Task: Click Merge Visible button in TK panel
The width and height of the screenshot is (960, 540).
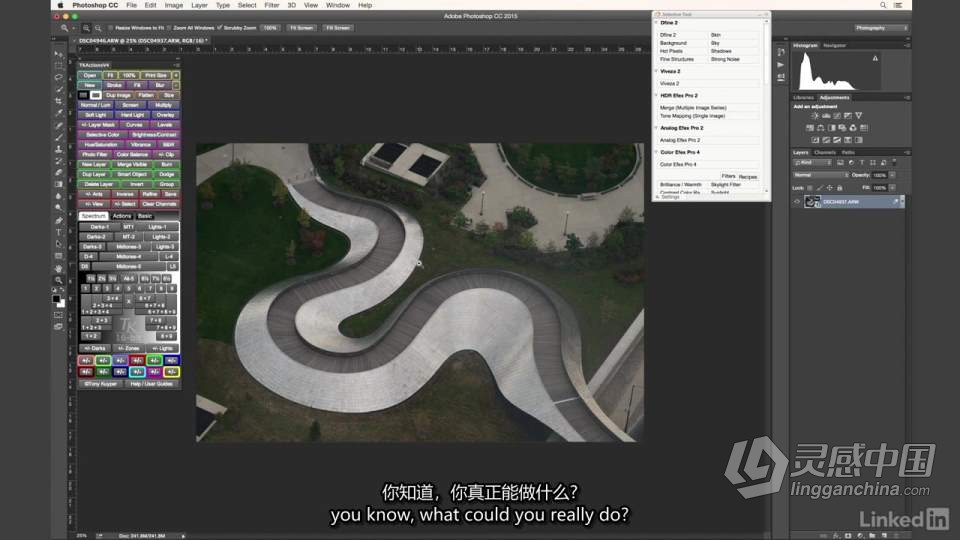Action: point(132,165)
